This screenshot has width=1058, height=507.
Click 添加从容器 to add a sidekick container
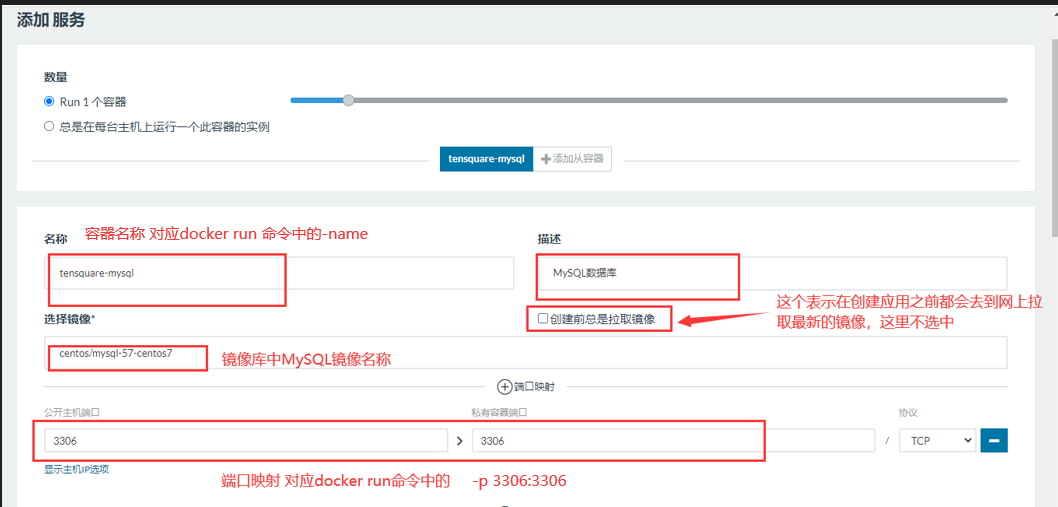coord(573,159)
